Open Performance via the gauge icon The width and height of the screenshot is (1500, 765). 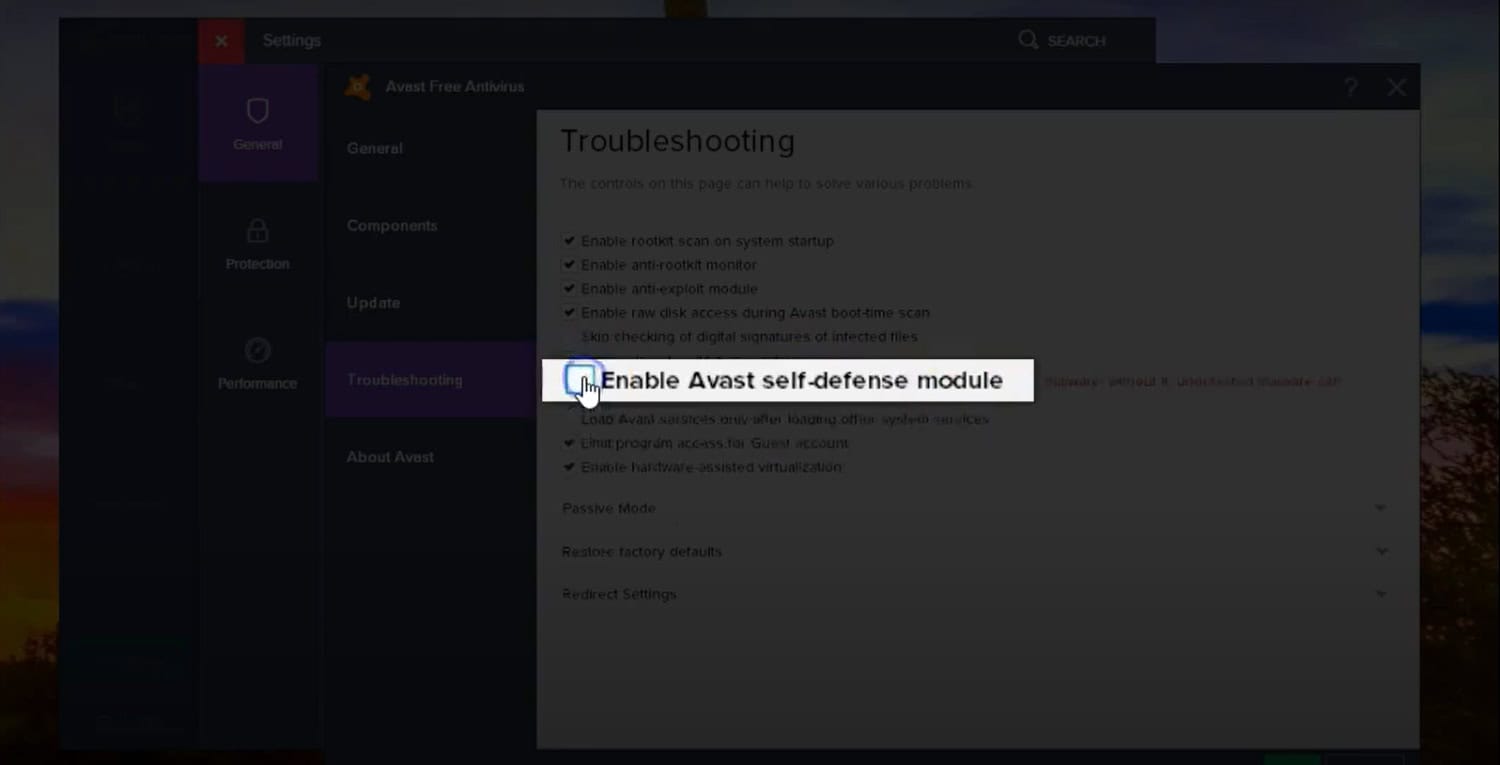coord(257,351)
